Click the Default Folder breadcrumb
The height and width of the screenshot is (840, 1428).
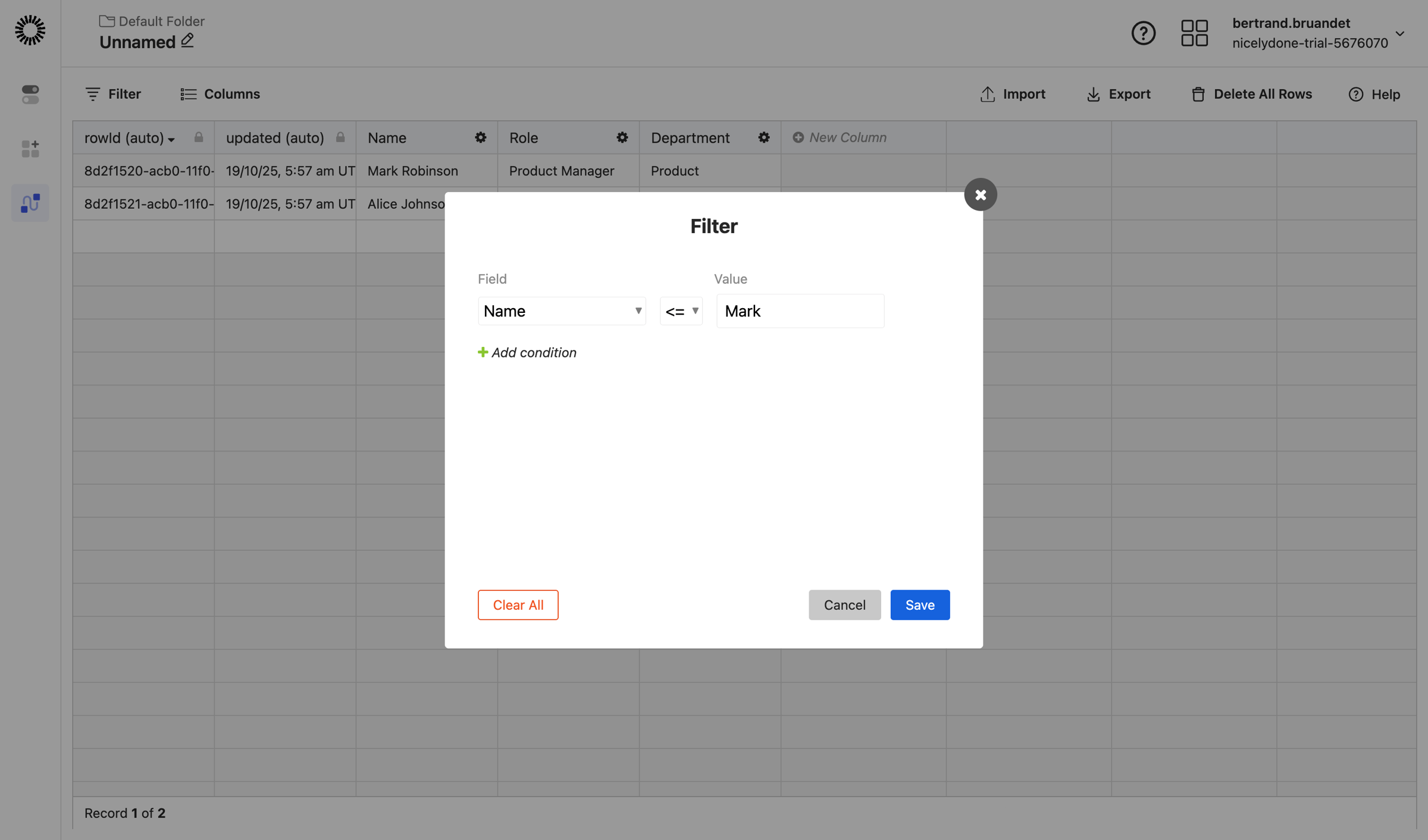point(152,21)
